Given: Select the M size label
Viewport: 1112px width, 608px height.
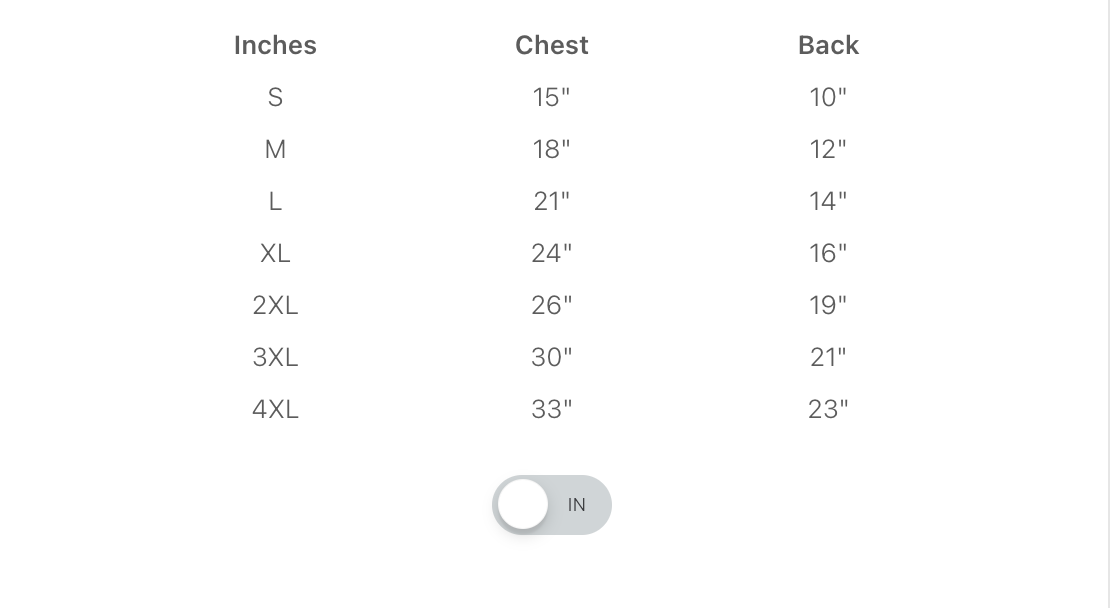Looking at the screenshot, I should (x=275, y=149).
